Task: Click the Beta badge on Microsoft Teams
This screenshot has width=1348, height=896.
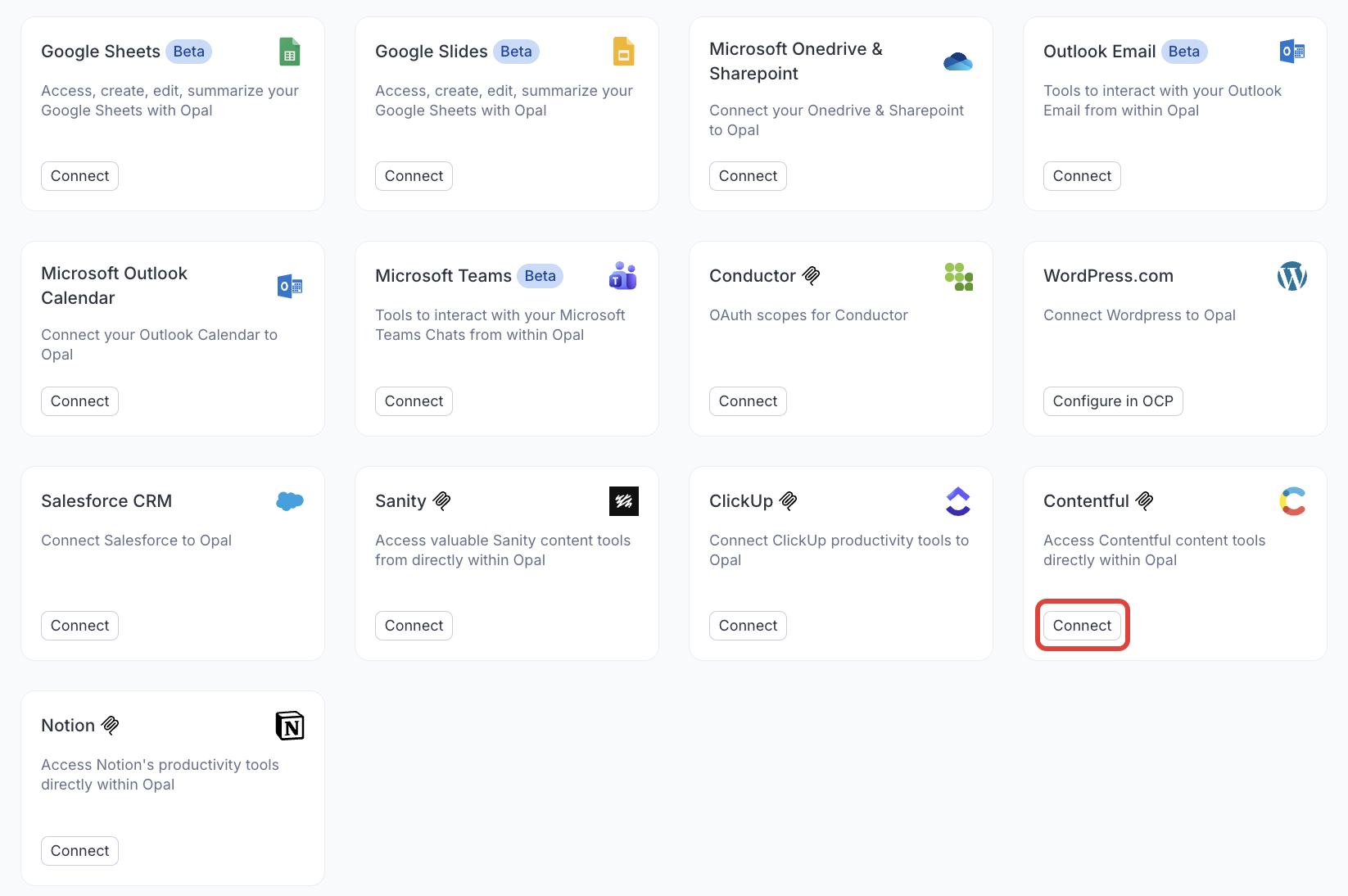Action: (541, 276)
